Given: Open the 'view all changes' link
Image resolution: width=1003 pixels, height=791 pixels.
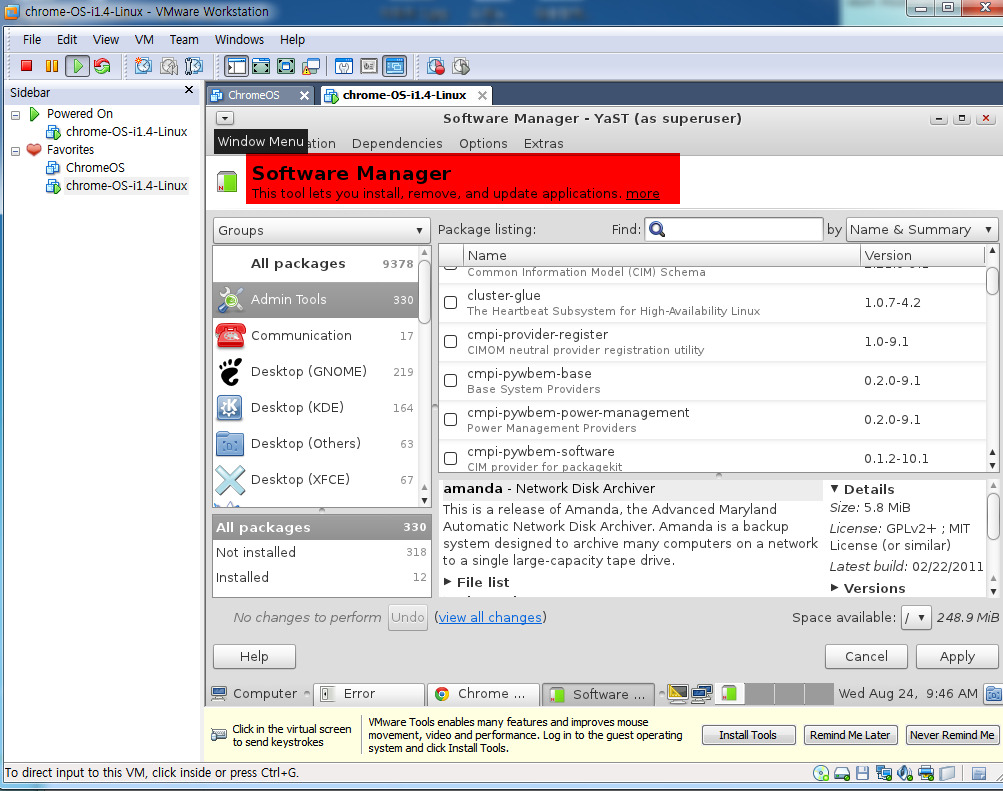Looking at the screenshot, I should pos(490,617).
